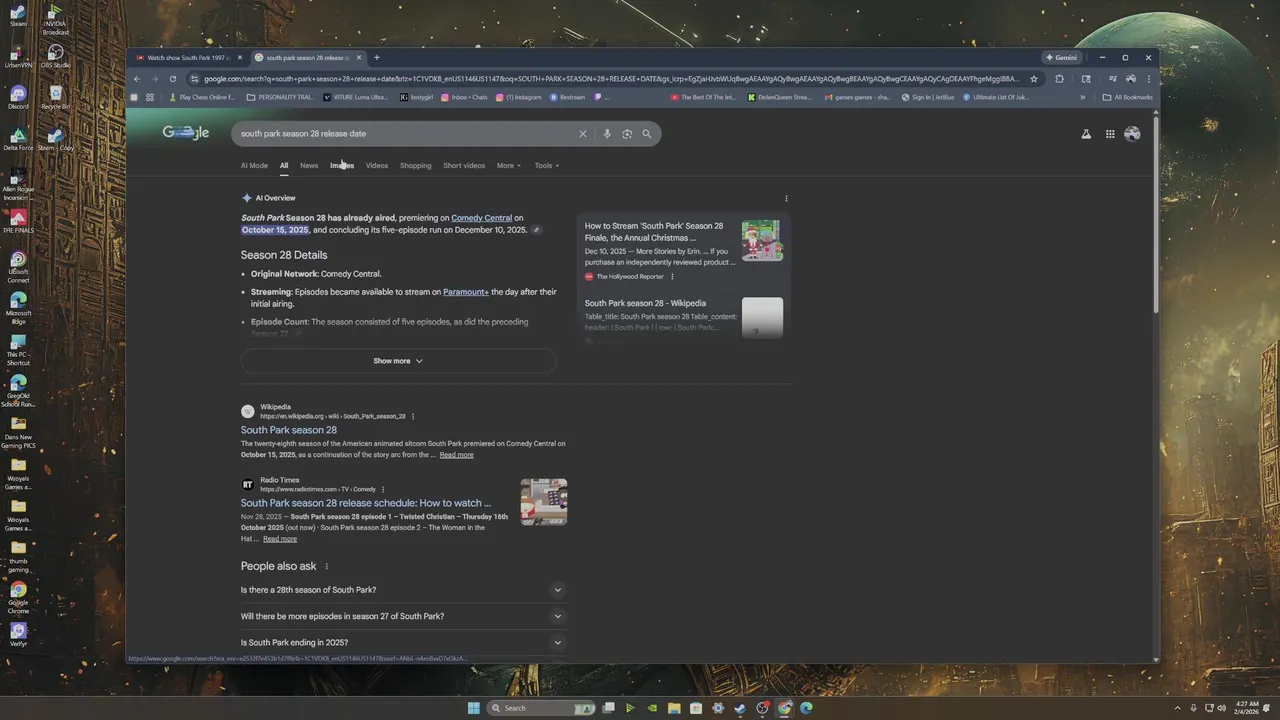
Task: Open the Hollywood Reporter article thumbnail
Action: tap(762, 241)
